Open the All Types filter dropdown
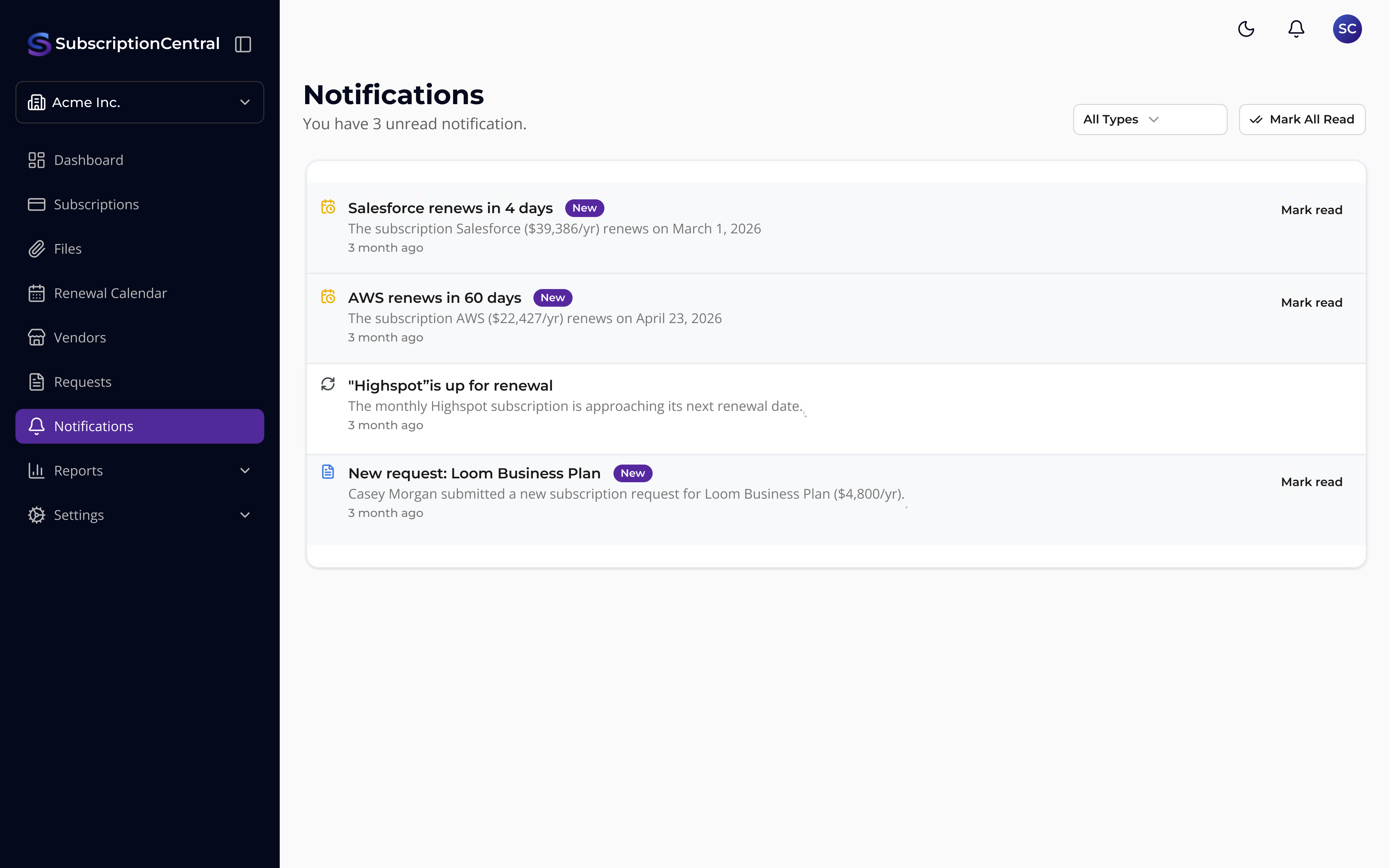The image size is (1389, 868). [1150, 119]
